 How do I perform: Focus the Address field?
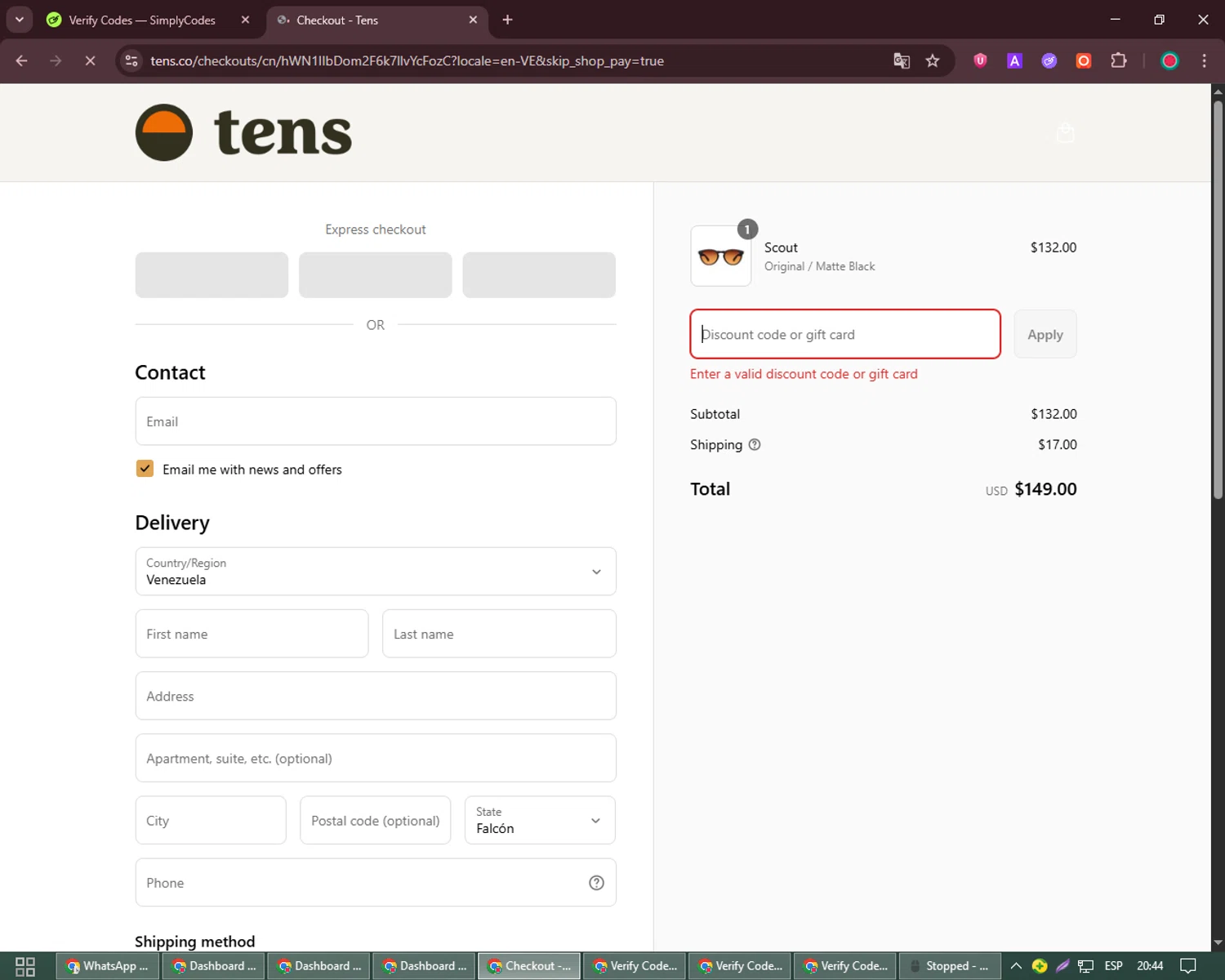click(x=376, y=696)
